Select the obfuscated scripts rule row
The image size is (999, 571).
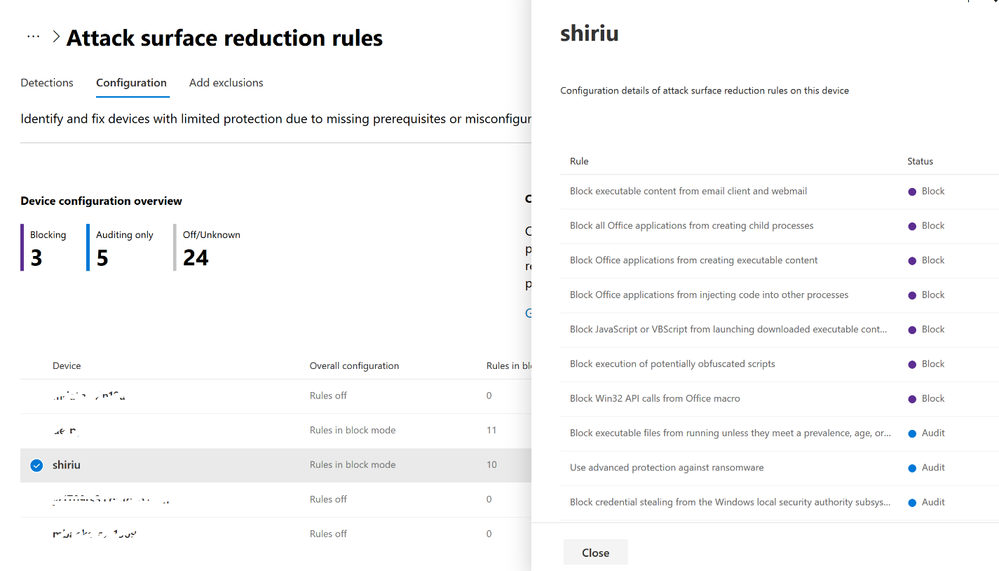pos(780,365)
